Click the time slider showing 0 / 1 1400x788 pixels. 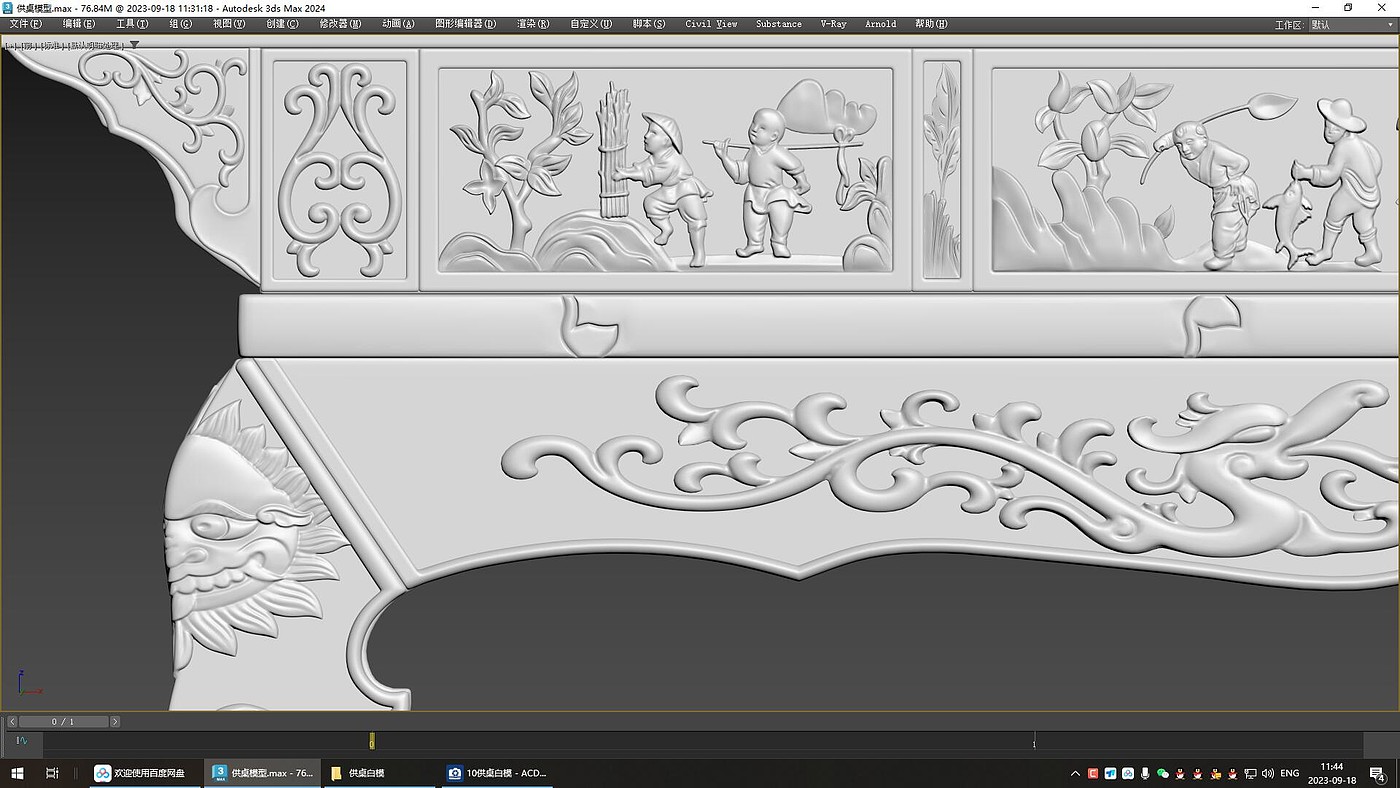pos(64,721)
